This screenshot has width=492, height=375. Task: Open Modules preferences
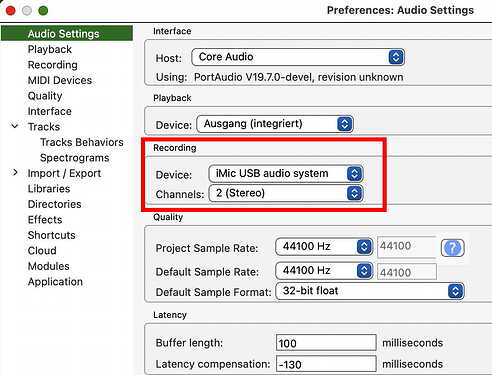tap(49, 266)
